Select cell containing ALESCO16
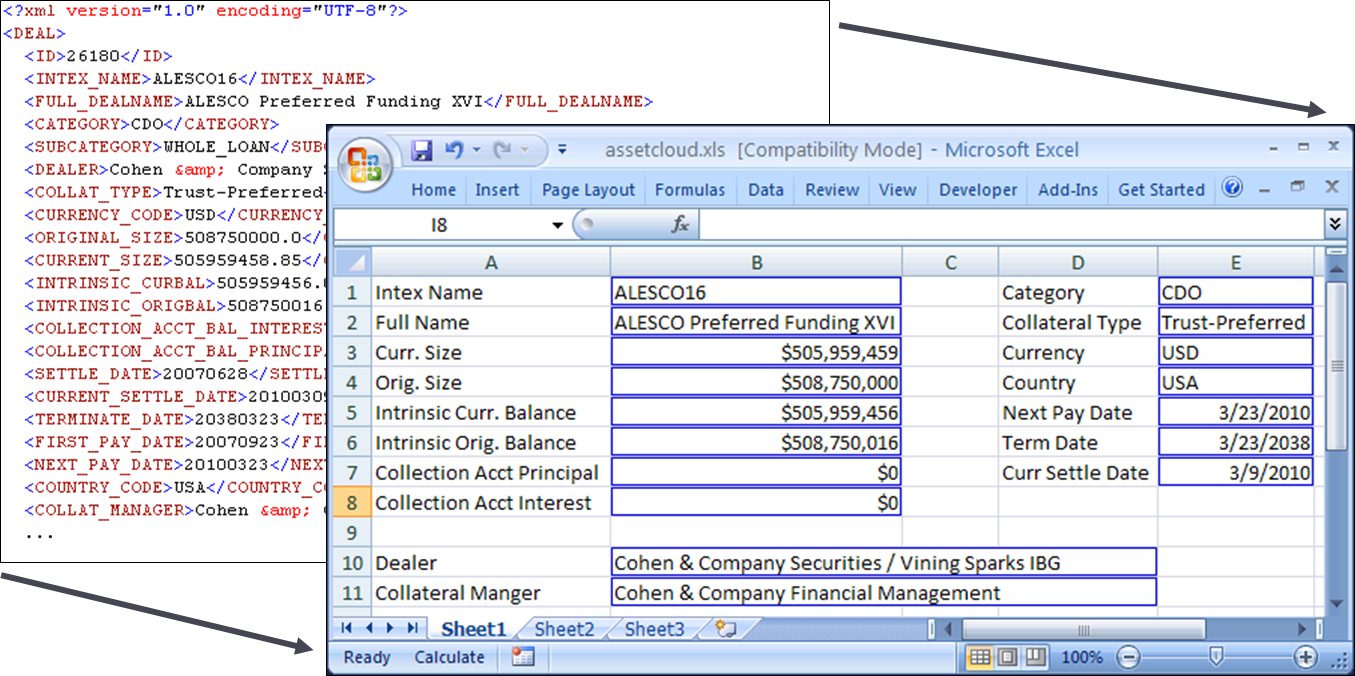 tap(756, 292)
